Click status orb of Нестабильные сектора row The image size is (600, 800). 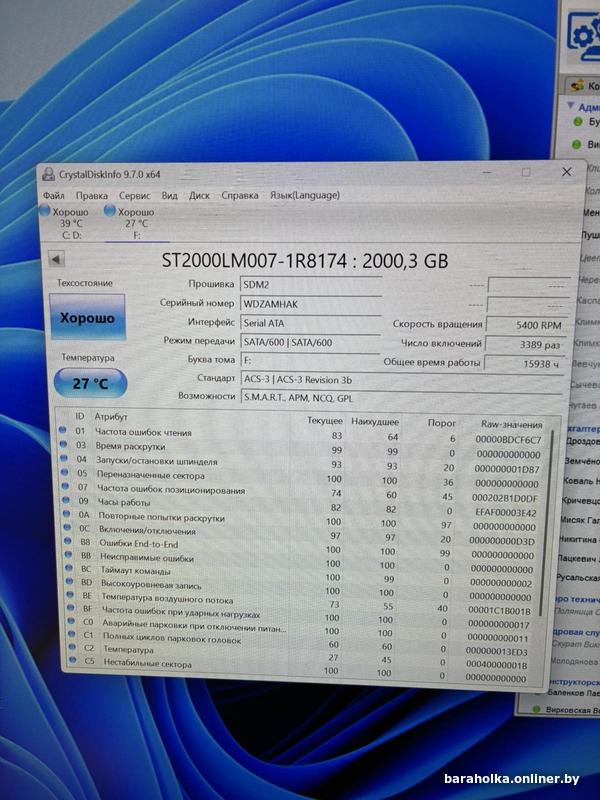tap(67, 663)
